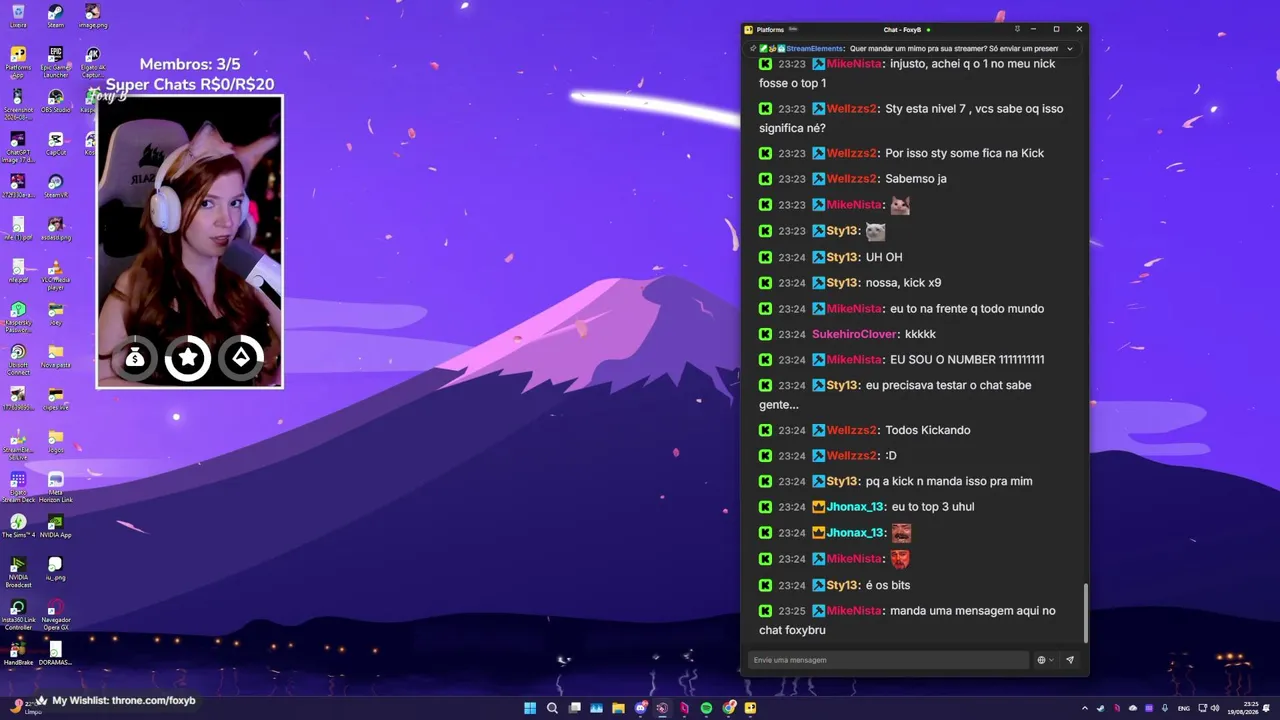Open the CapCut desktop shortcut
The width and height of the screenshot is (1280, 720).
56,144
